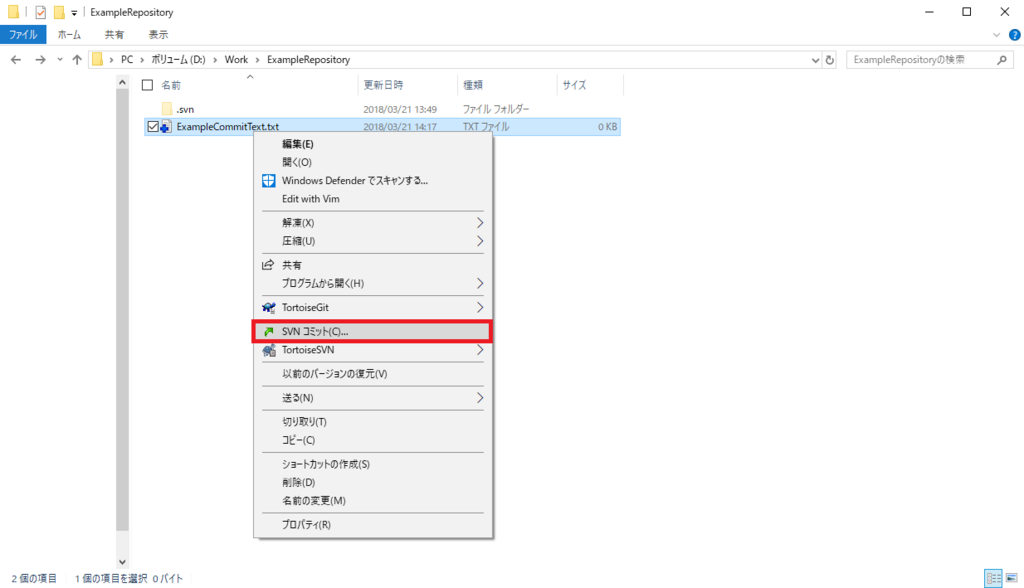Choose Edit with Vim

[x=372, y=199]
